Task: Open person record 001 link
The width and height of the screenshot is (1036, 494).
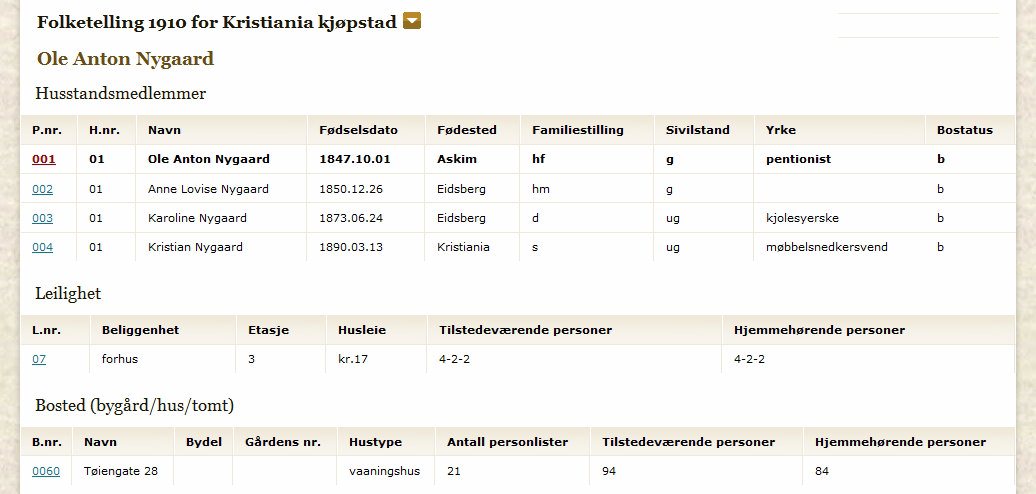Action: (44, 159)
